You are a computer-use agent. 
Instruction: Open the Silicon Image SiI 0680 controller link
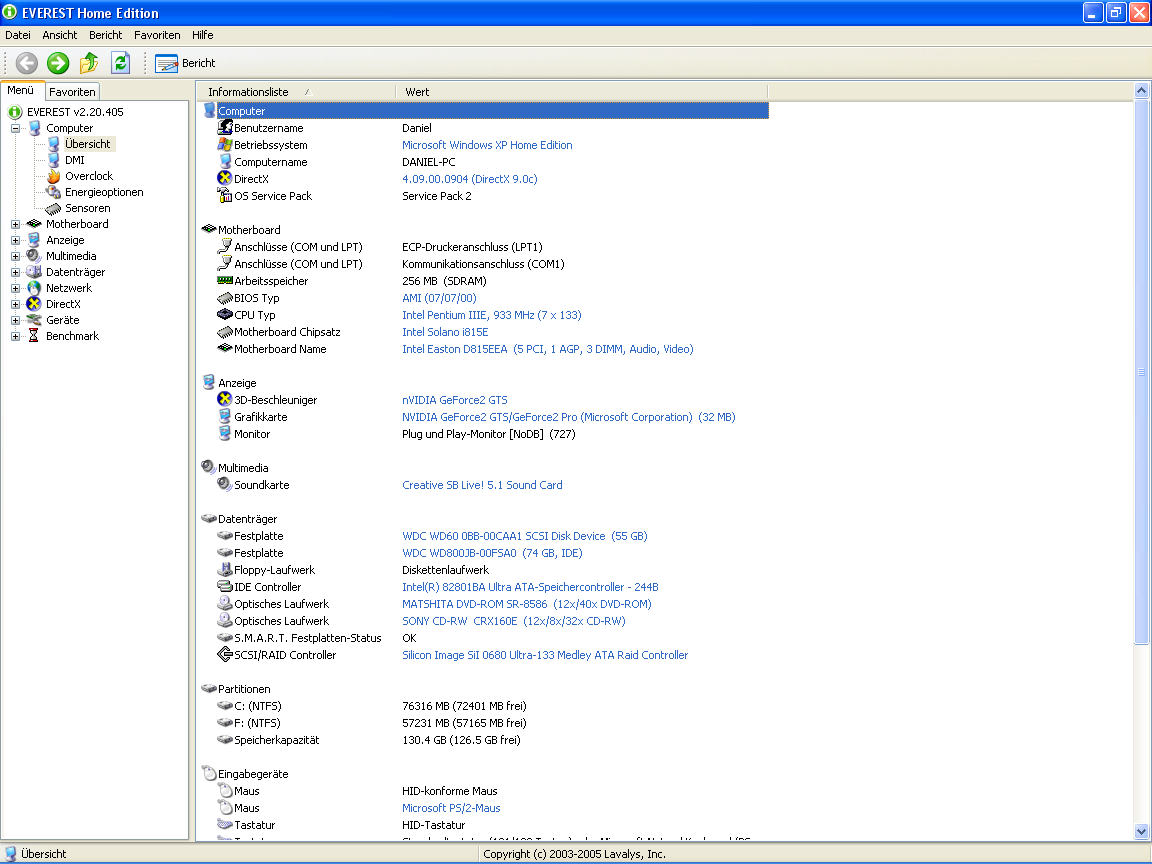point(545,655)
